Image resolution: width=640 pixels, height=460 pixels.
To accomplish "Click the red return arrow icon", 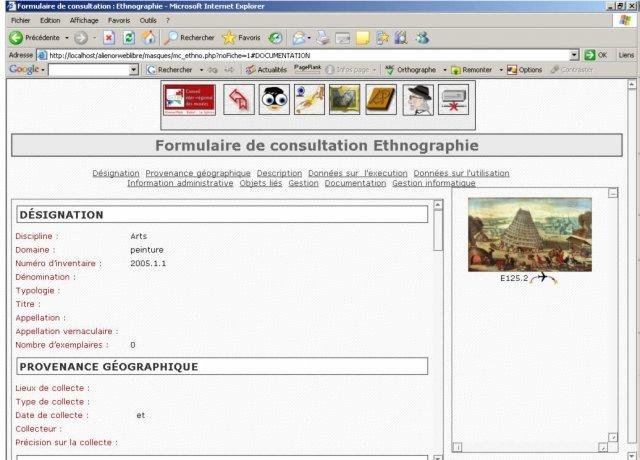I will point(239,100).
